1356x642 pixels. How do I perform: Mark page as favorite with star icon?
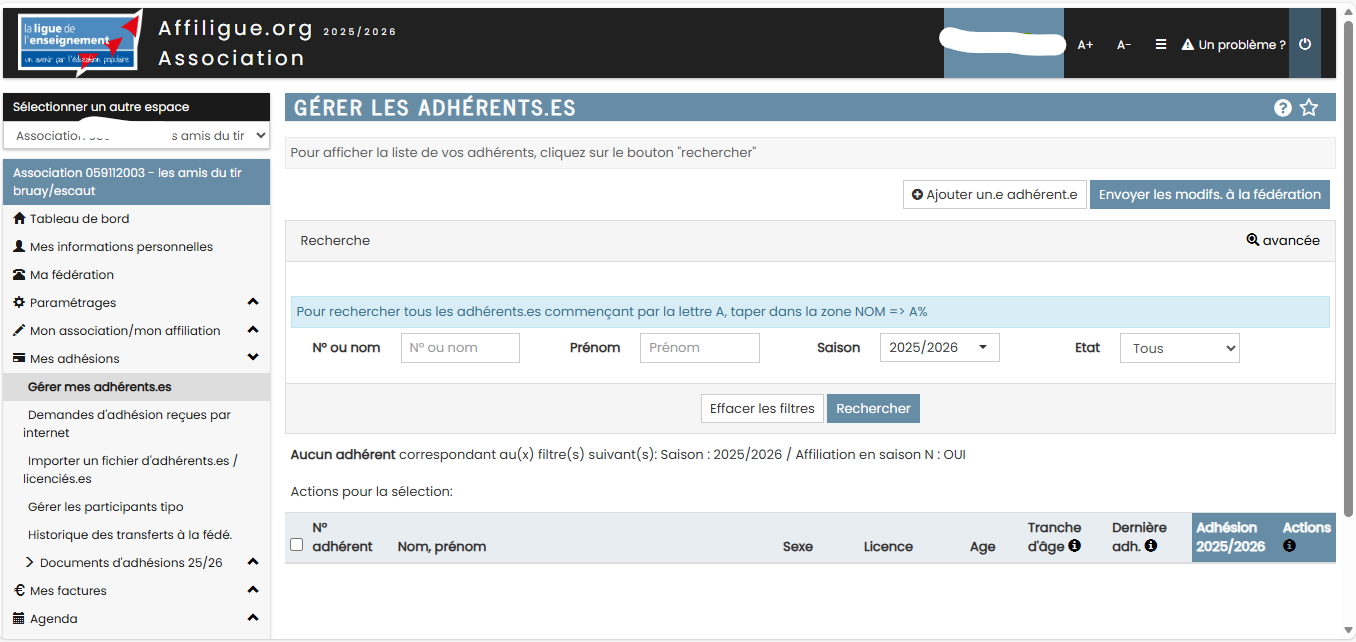click(x=1309, y=108)
